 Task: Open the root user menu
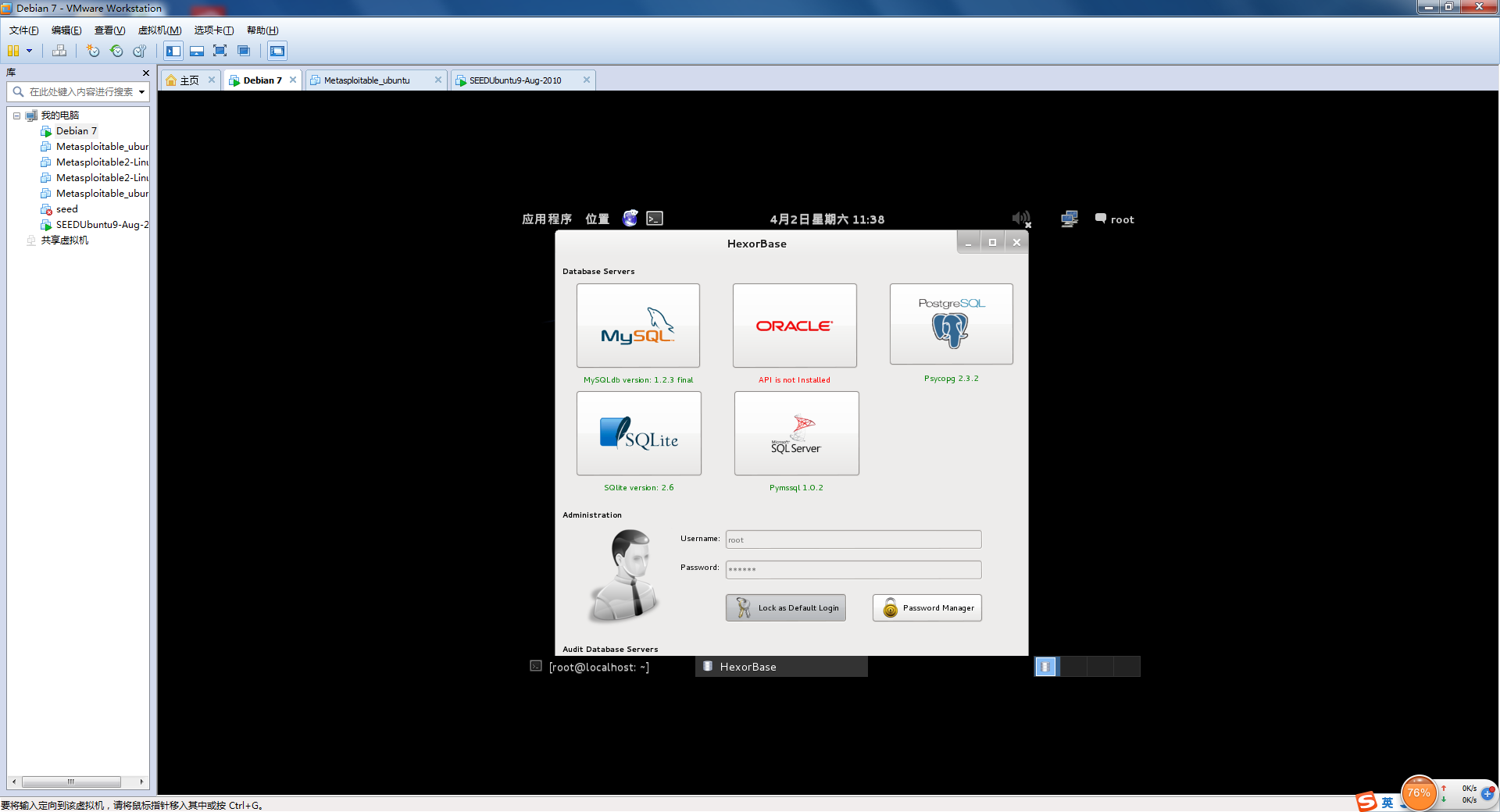1115,219
